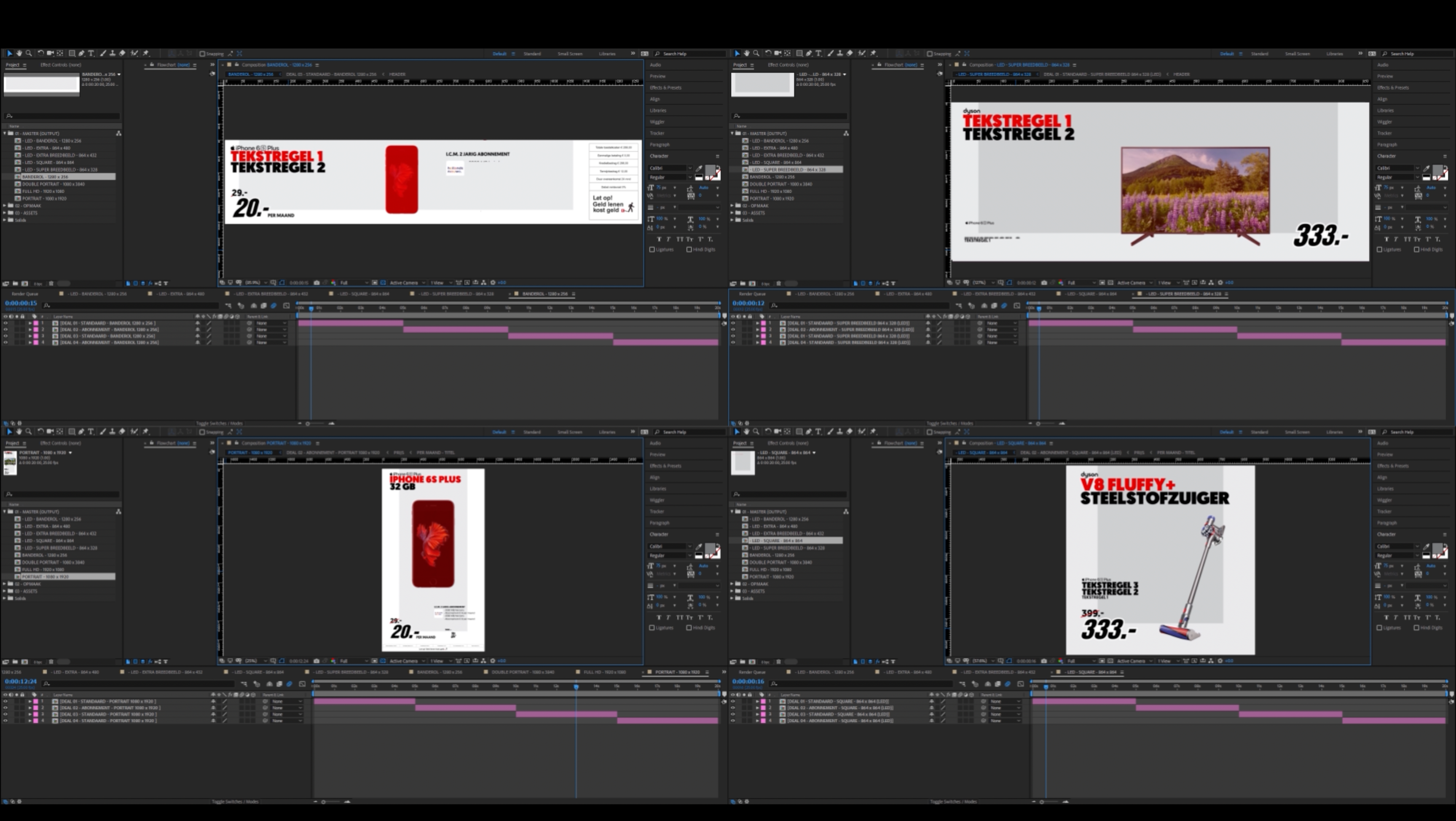The height and width of the screenshot is (821, 1456).
Task: Click the eyedropper in the SUPER BREEDBEELD Character panel
Action: [x=1427, y=169]
